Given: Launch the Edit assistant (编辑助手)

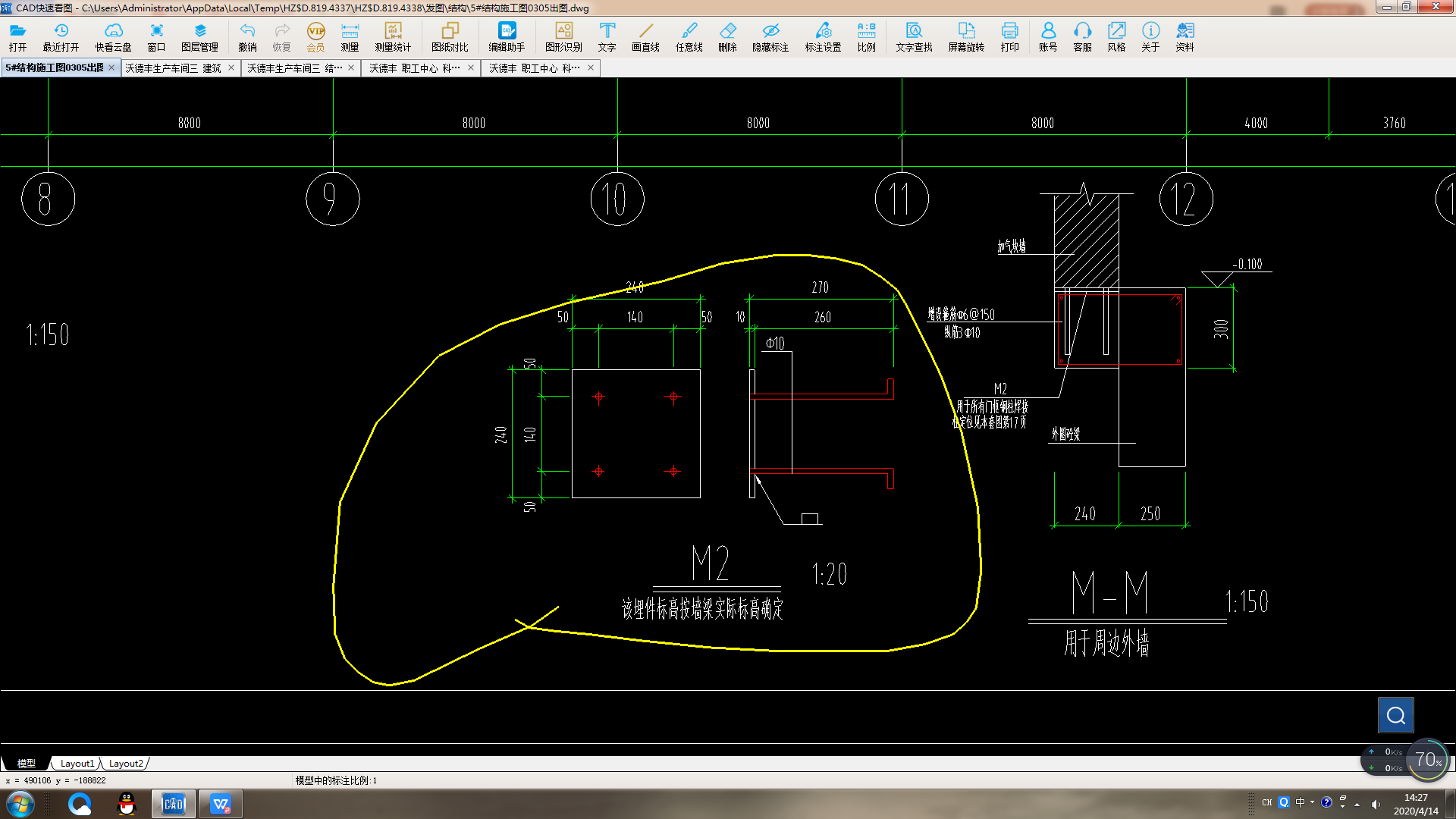Looking at the screenshot, I should coord(507,36).
